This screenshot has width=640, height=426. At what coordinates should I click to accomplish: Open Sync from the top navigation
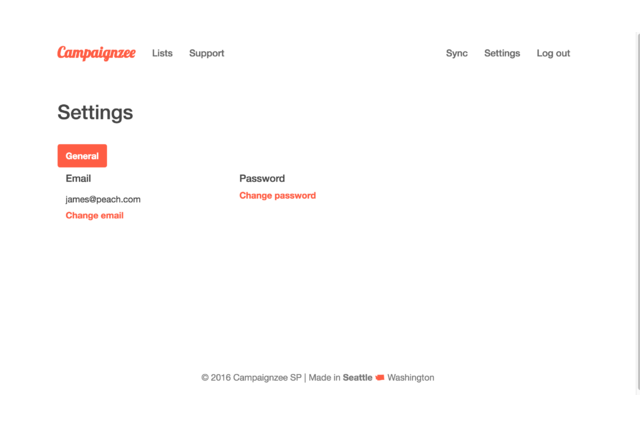point(456,53)
